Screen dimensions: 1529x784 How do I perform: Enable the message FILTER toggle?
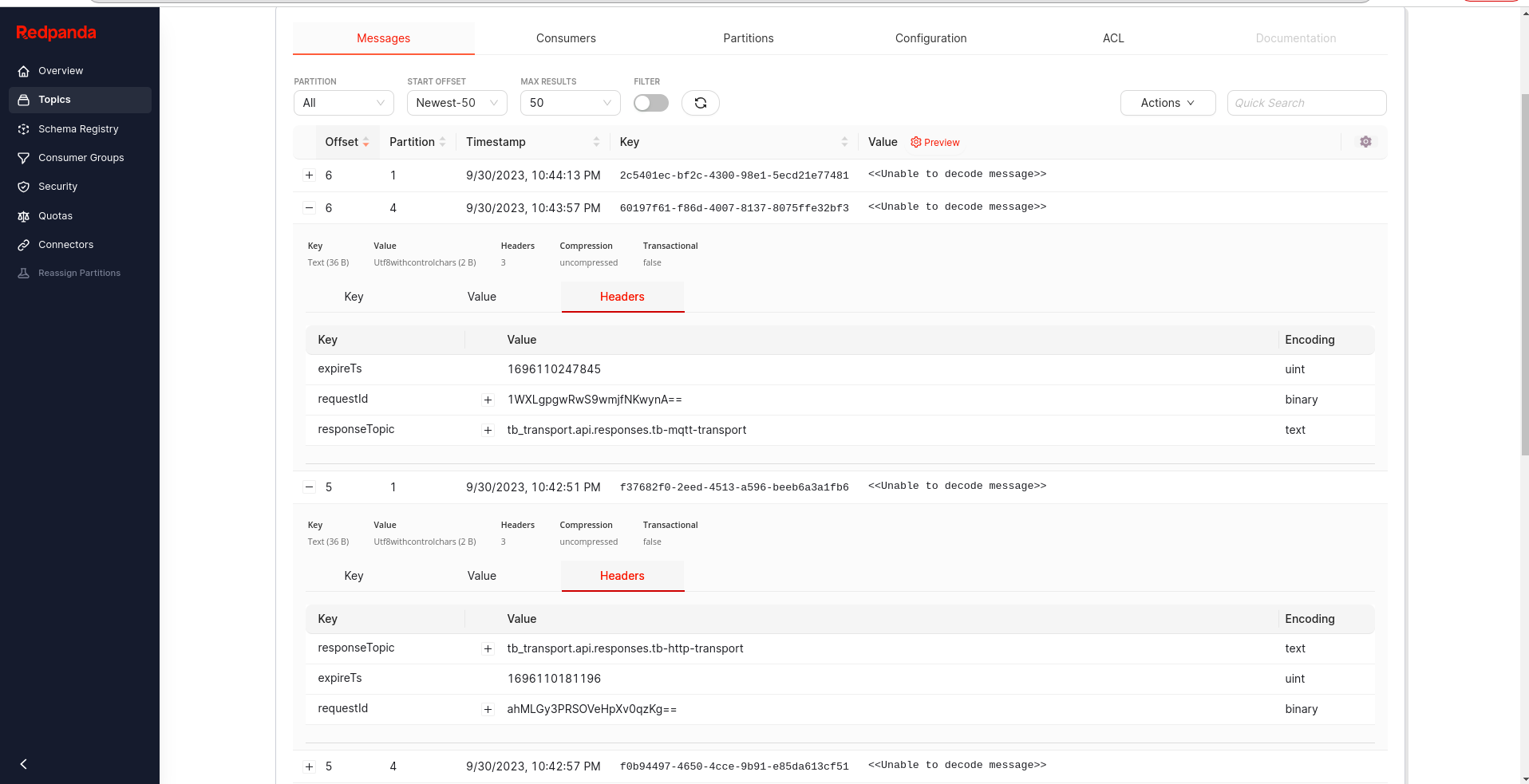click(x=650, y=103)
